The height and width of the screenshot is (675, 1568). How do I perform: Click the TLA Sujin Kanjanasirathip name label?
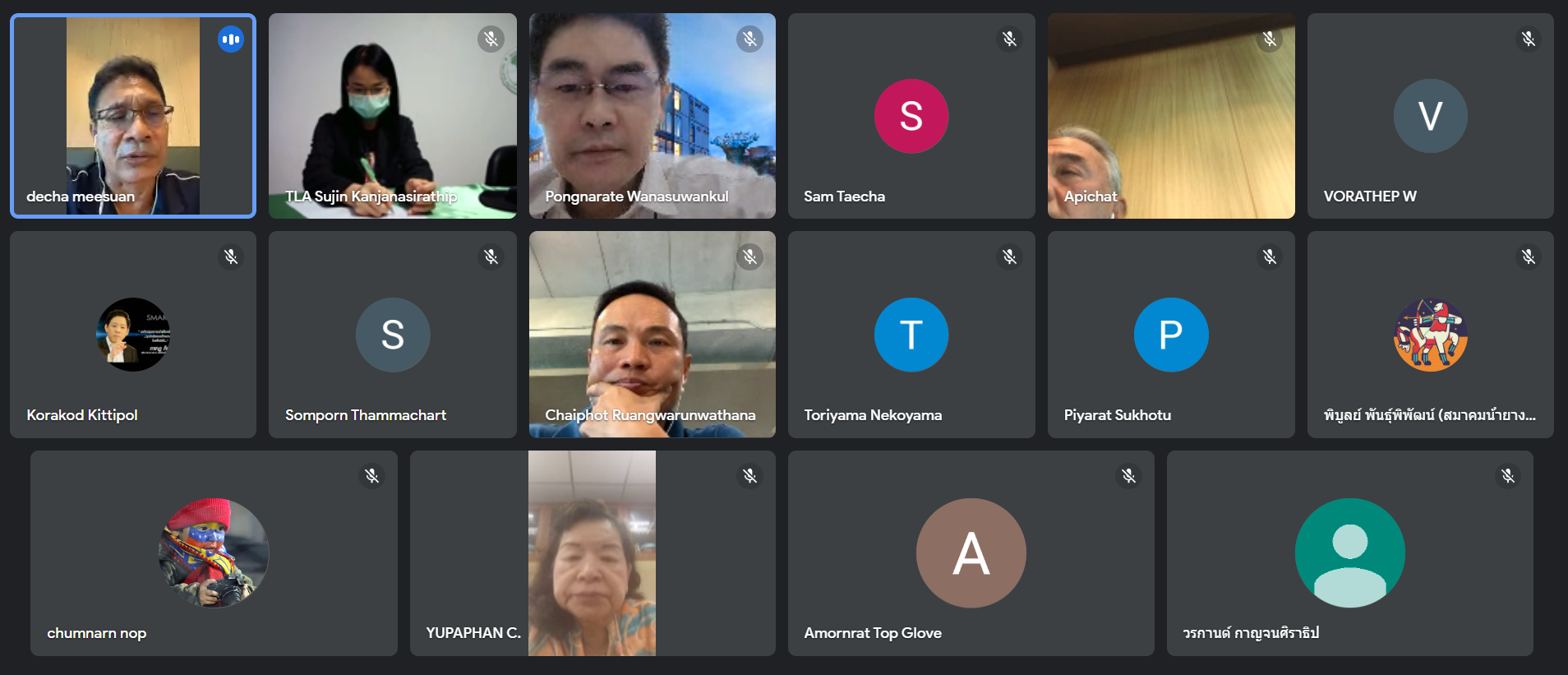click(371, 196)
